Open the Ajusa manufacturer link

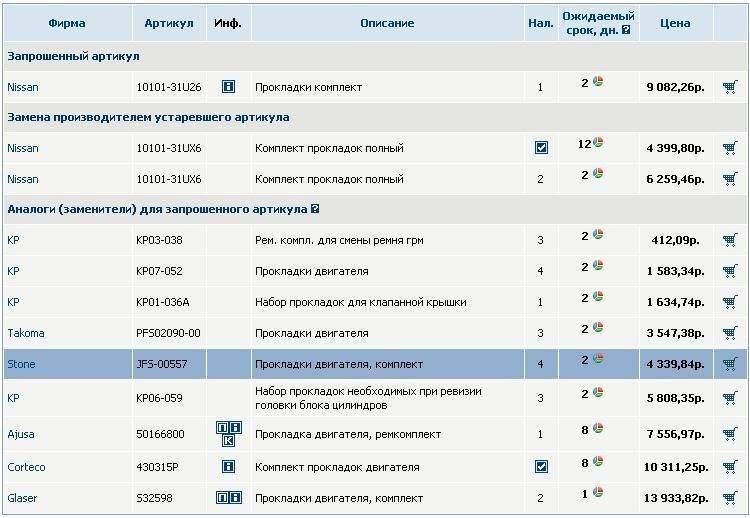(x=22, y=435)
